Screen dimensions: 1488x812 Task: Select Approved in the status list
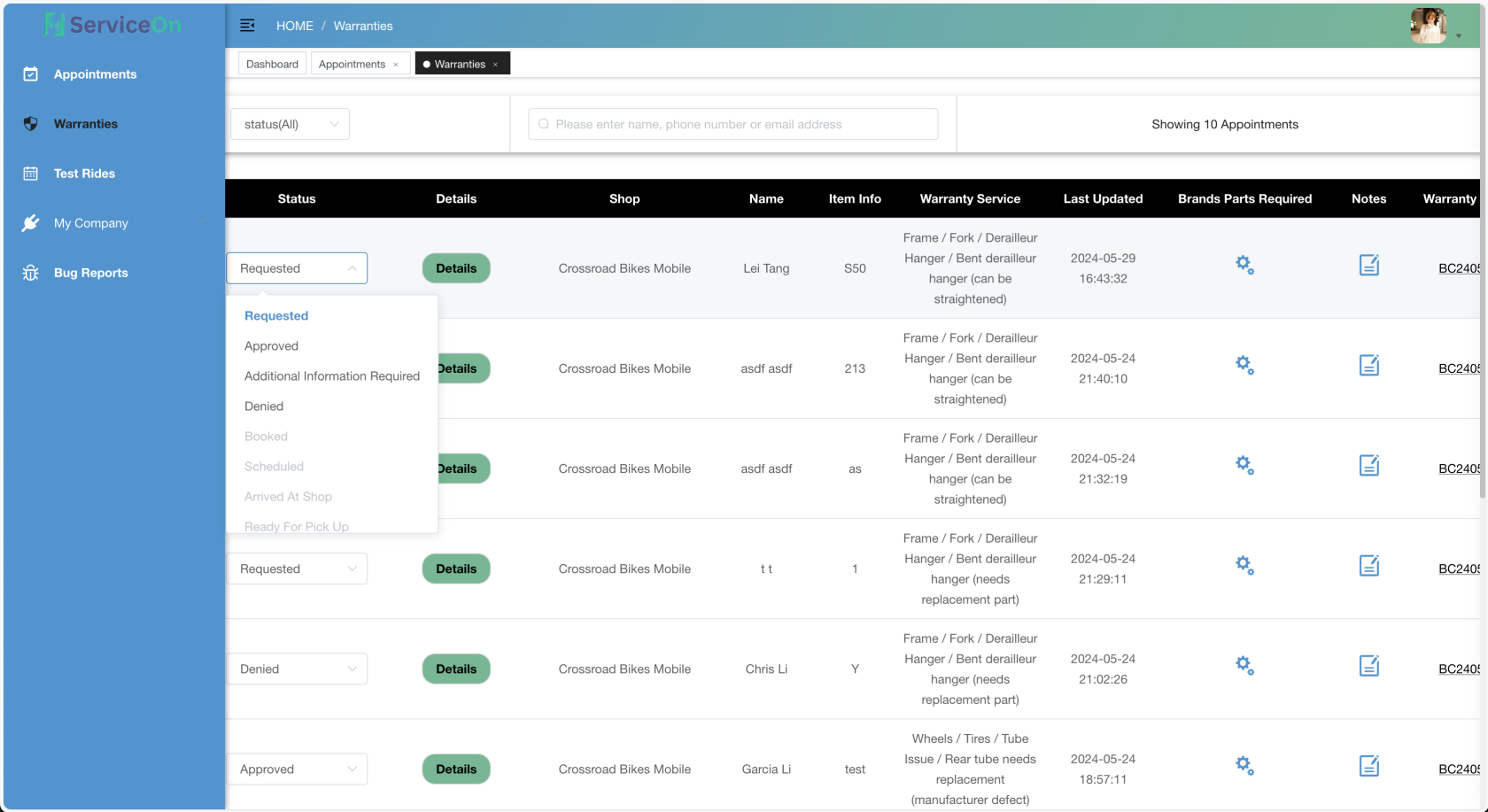[x=271, y=346]
